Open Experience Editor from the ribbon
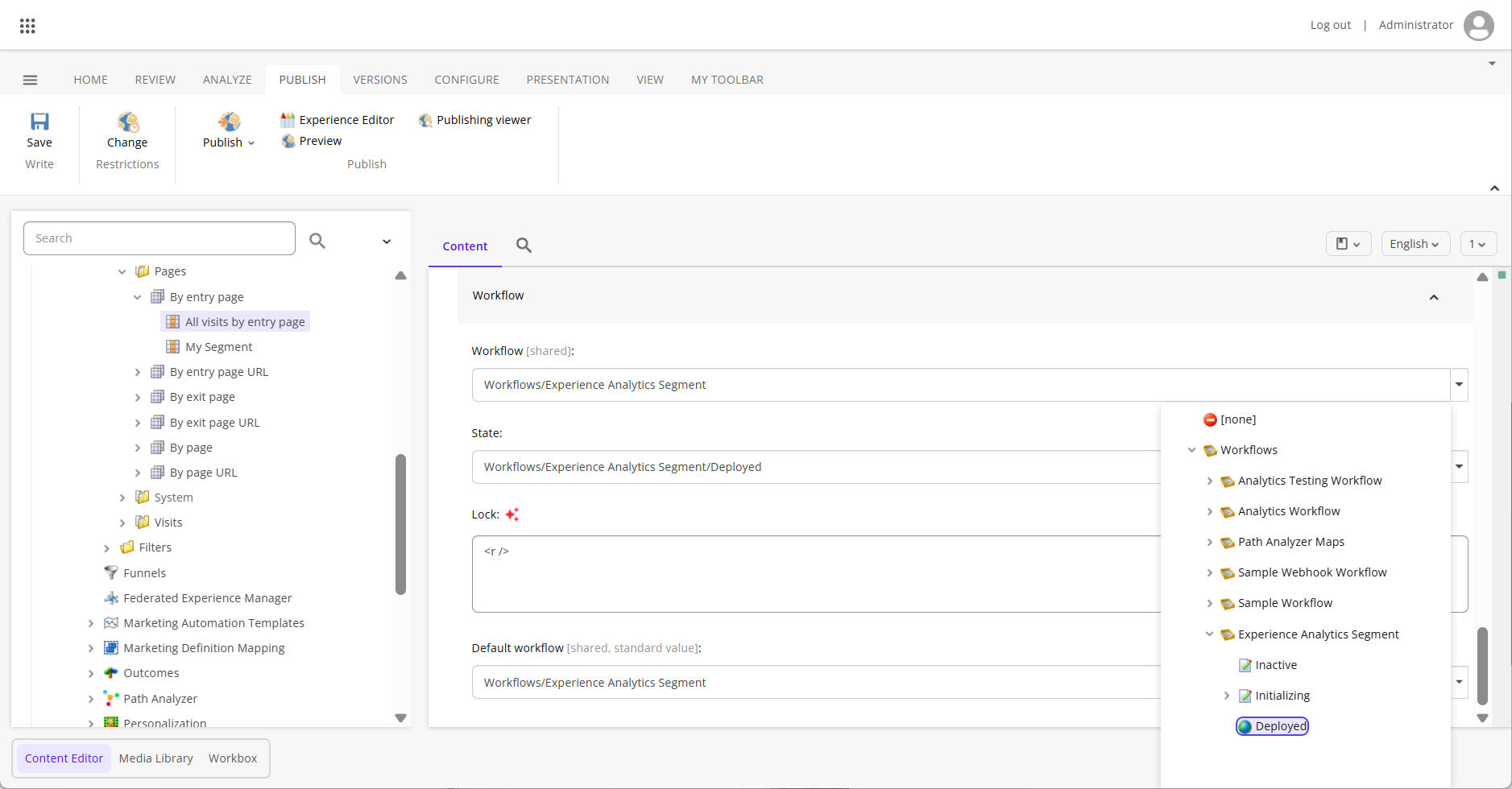 (338, 120)
